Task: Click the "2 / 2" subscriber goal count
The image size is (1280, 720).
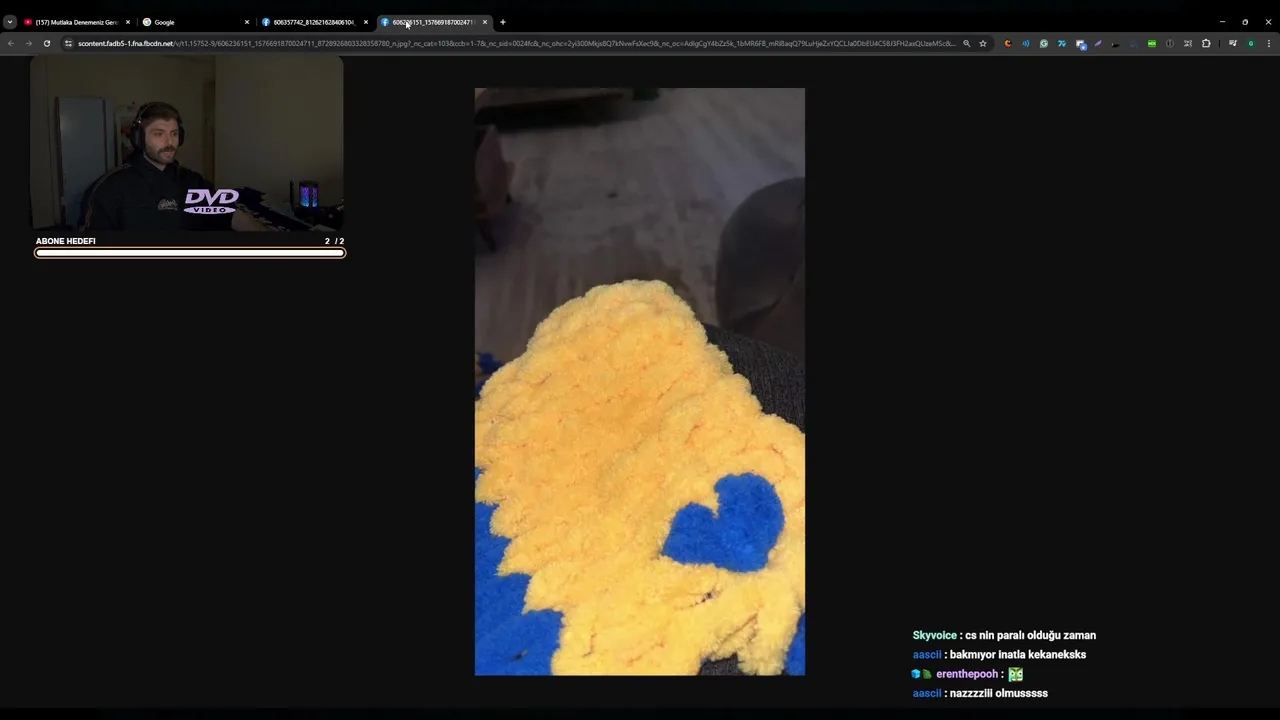Action: (334, 241)
